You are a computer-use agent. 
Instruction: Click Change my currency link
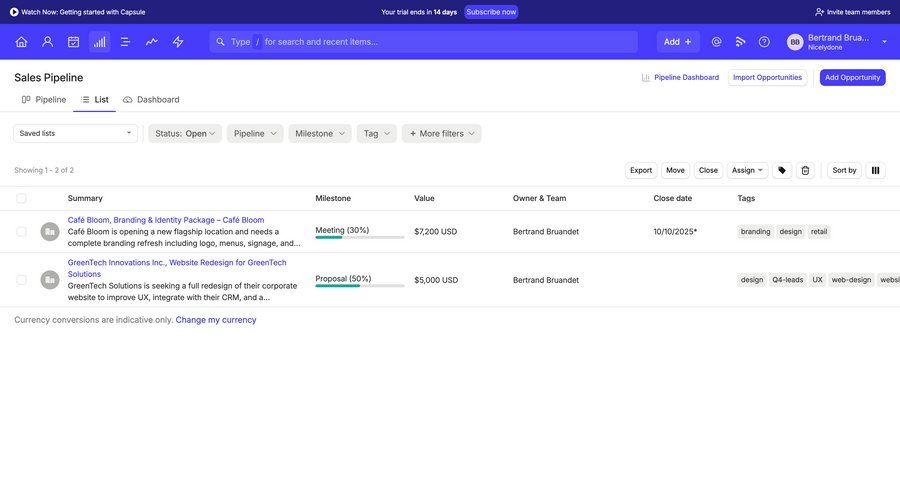pyautogui.click(x=216, y=320)
